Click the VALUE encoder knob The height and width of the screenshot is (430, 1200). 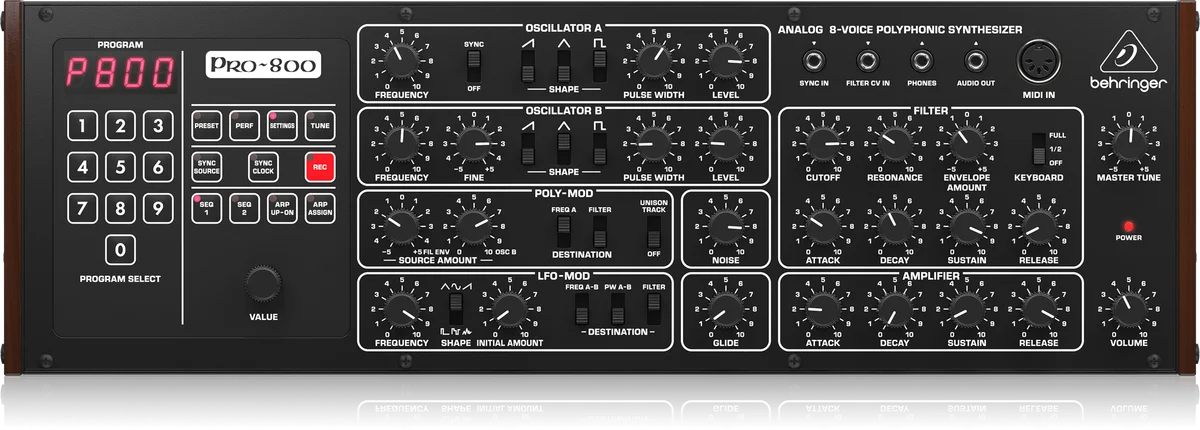(263, 285)
